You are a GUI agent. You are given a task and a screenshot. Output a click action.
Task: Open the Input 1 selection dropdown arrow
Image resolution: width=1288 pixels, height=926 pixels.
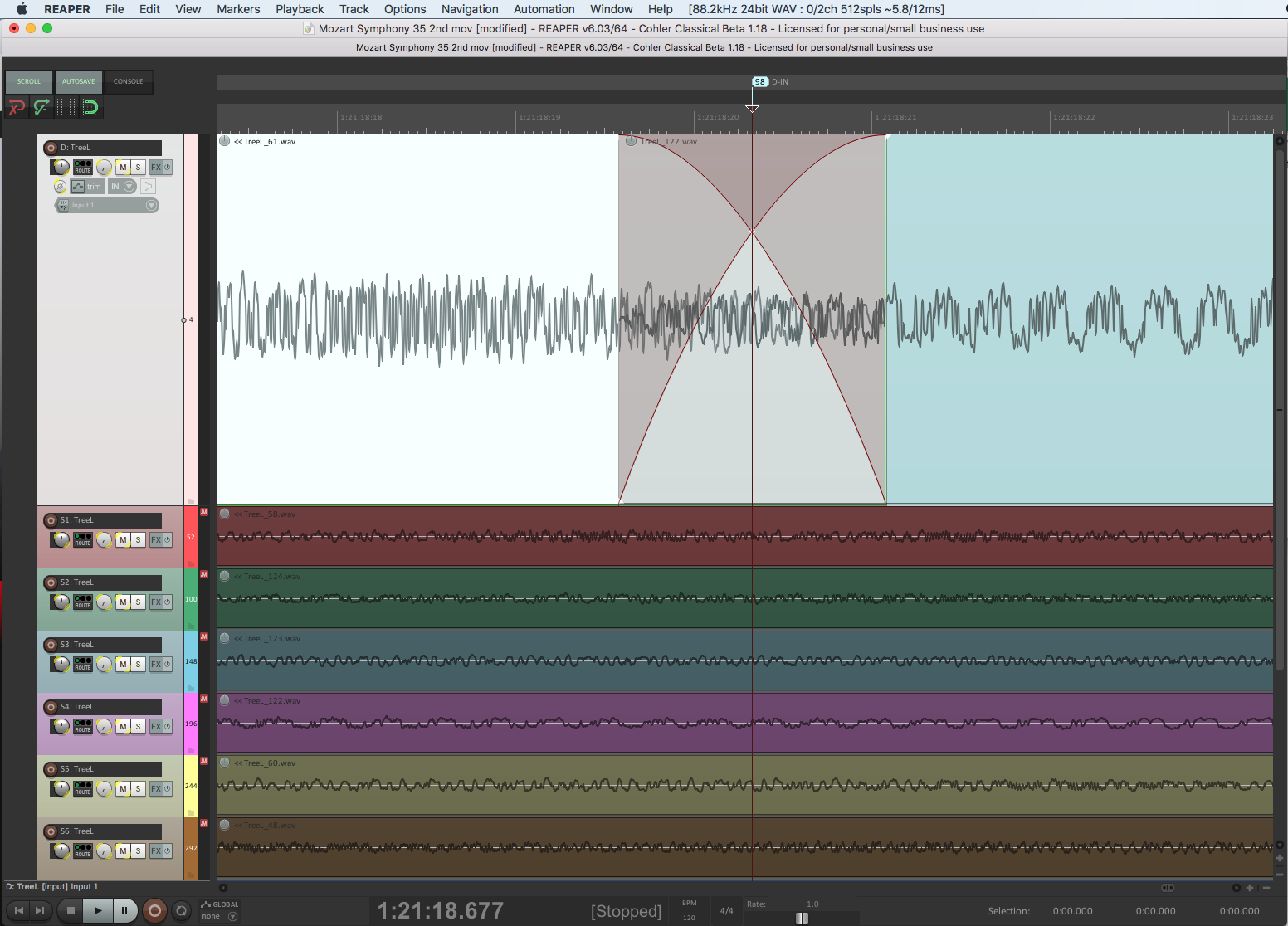(x=151, y=206)
